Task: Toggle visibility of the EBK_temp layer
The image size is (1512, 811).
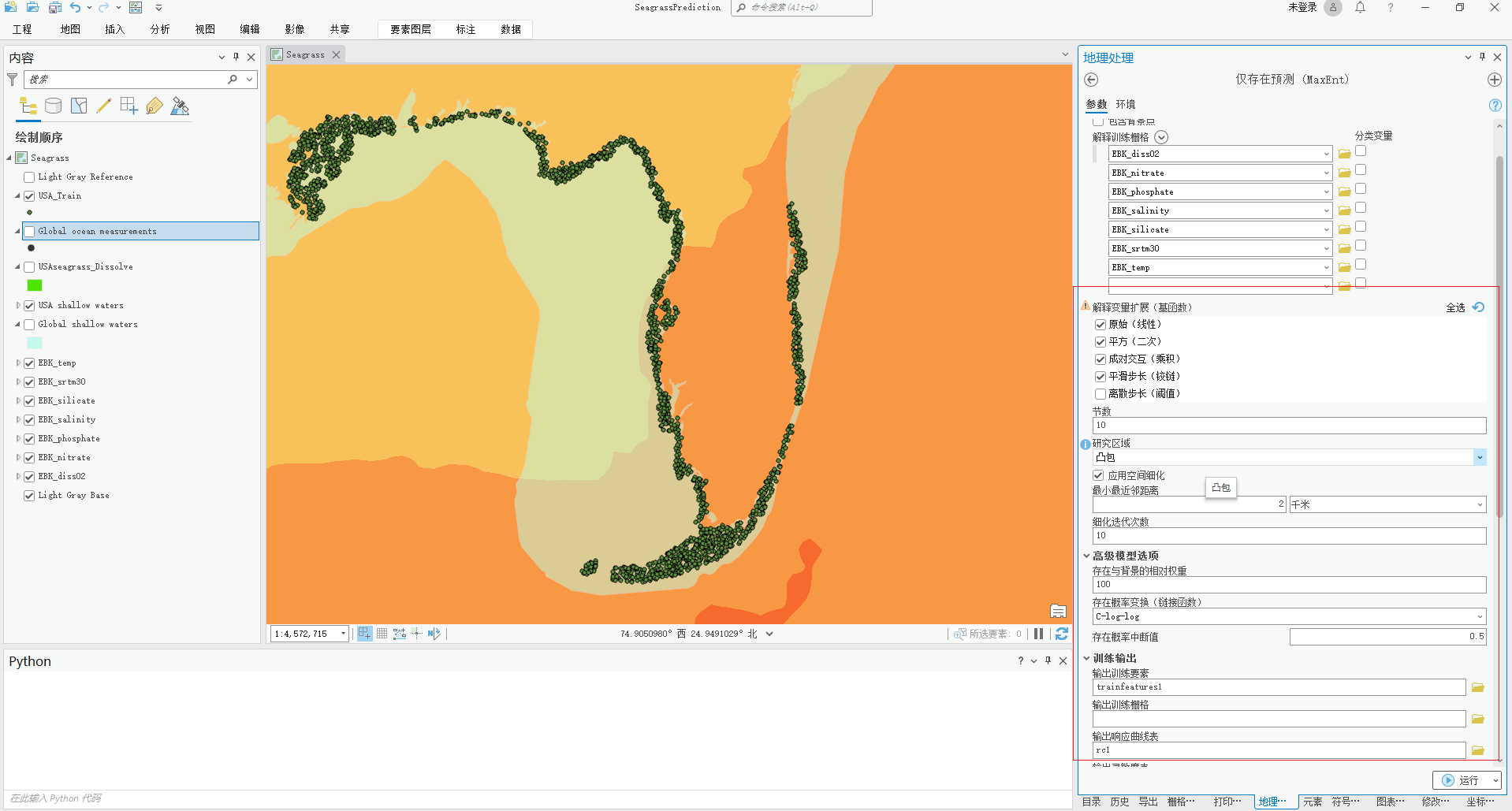Action: [x=28, y=363]
